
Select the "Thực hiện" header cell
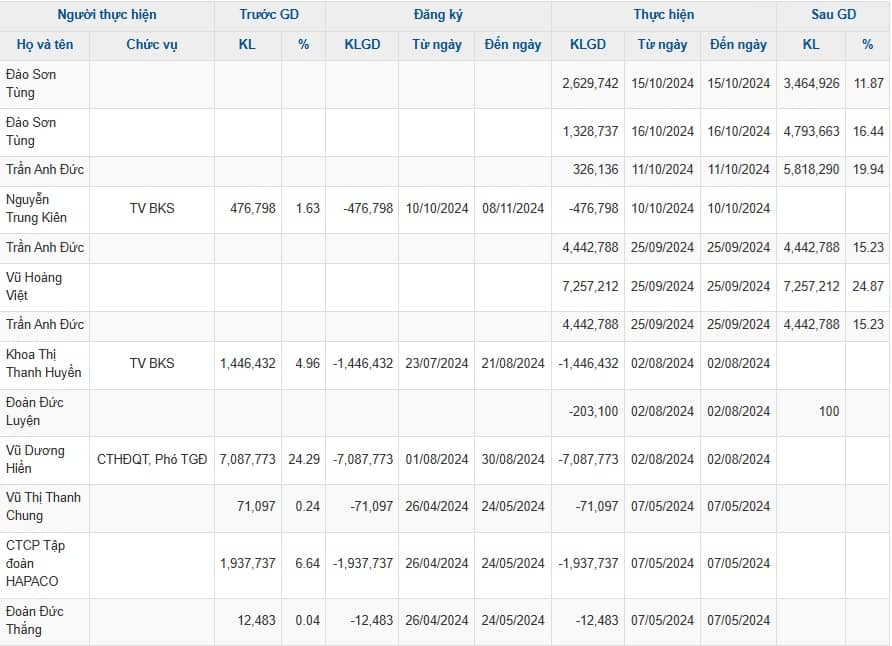click(x=664, y=15)
